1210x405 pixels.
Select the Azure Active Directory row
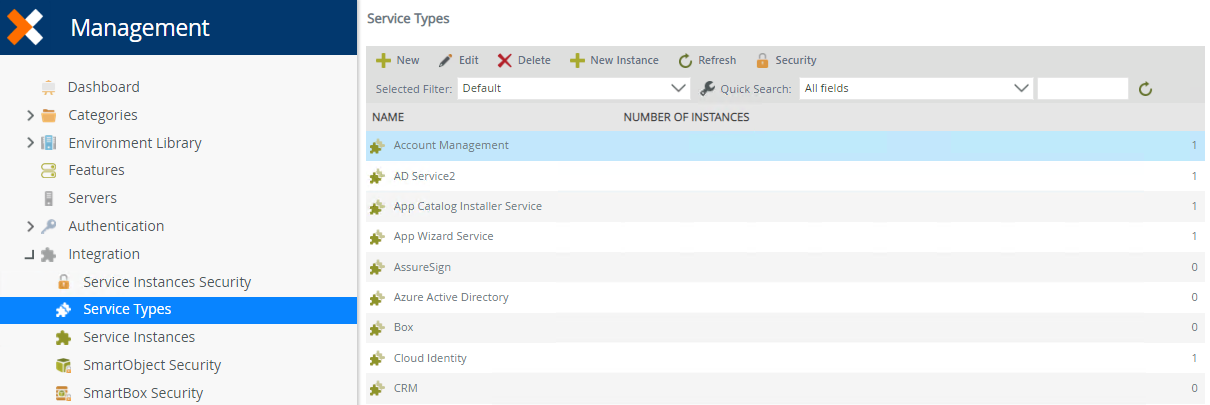tap(451, 297)
